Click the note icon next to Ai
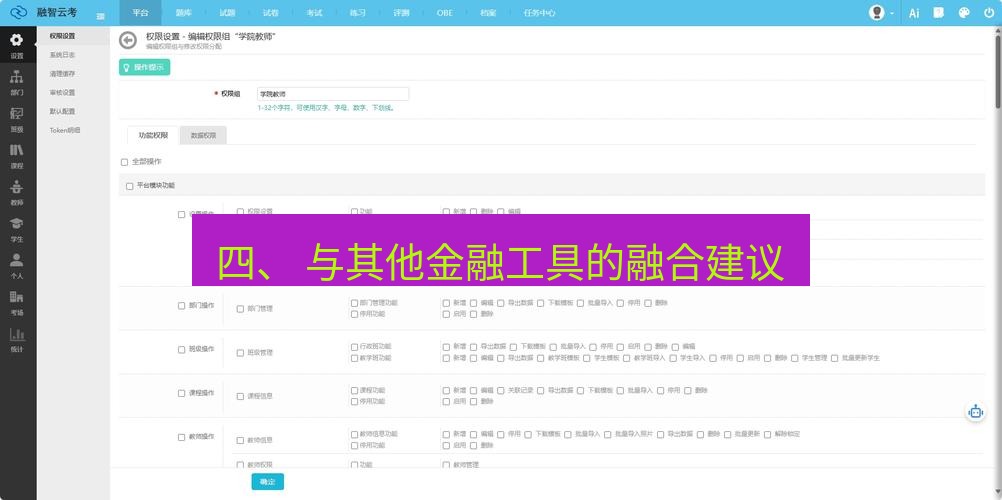This screenshot has height=500, width=1002. pyautogui.click(x=938, y=13)
